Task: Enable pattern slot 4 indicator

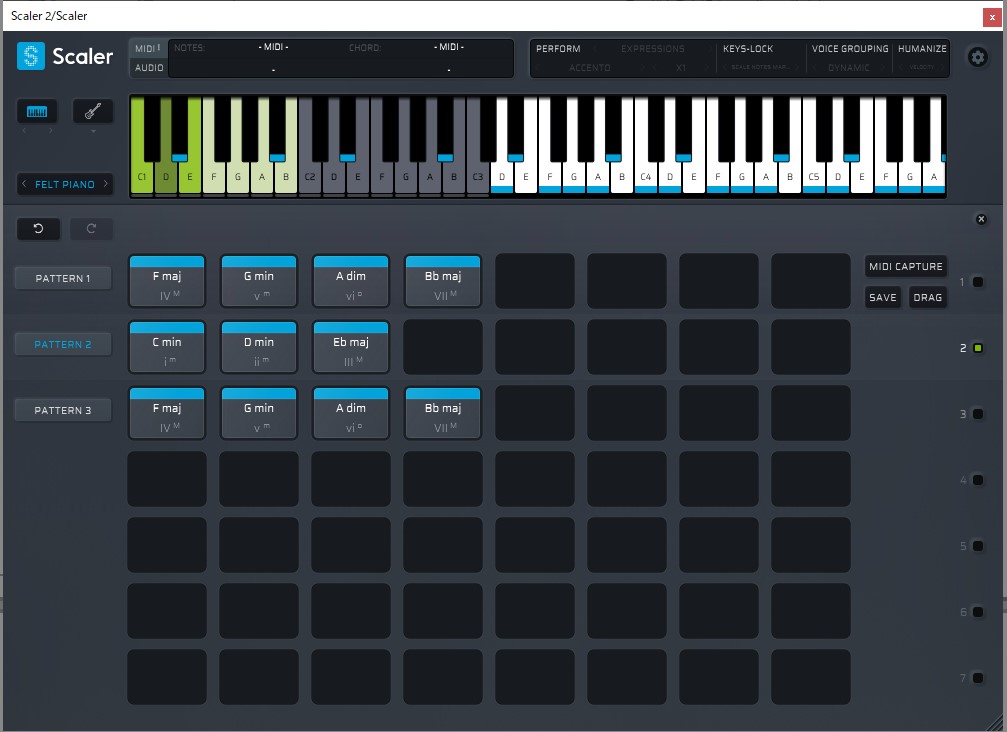Action: pyautogui.click(x=977, y=480)
